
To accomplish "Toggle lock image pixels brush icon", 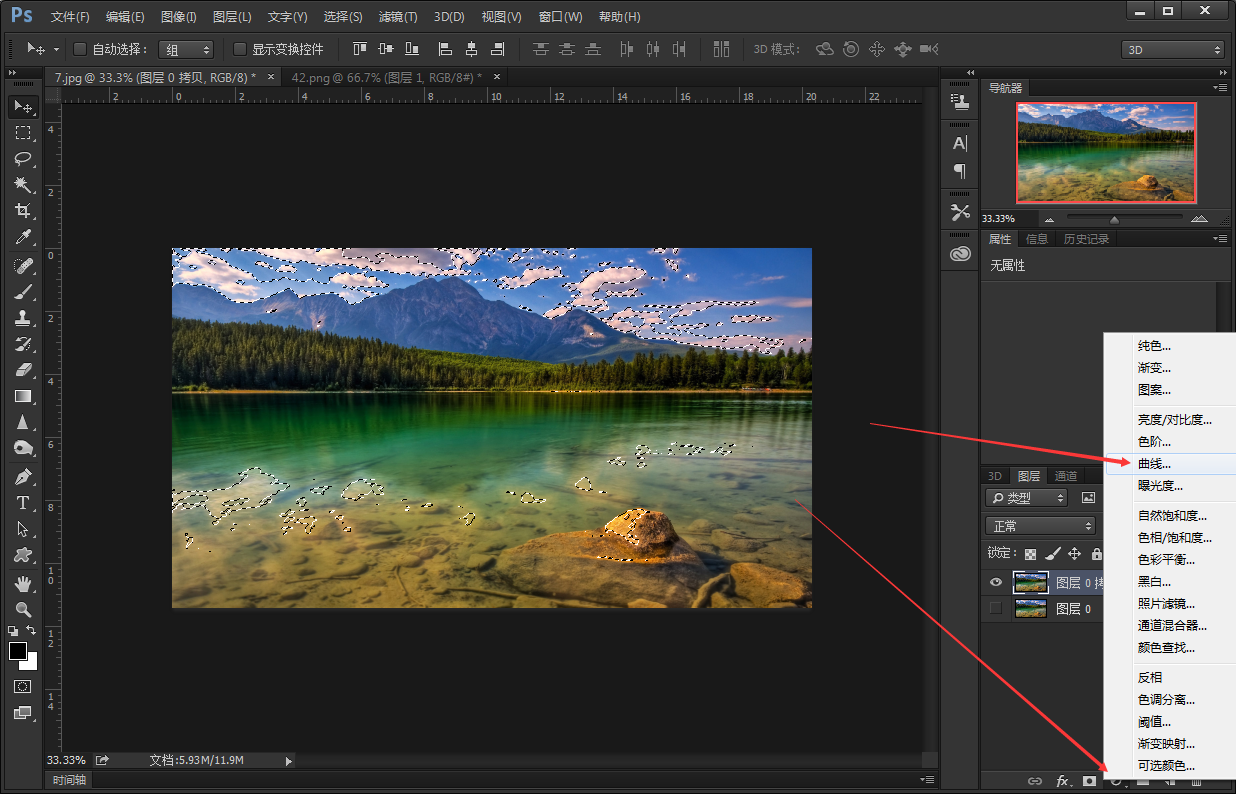I will [1052, 553].
